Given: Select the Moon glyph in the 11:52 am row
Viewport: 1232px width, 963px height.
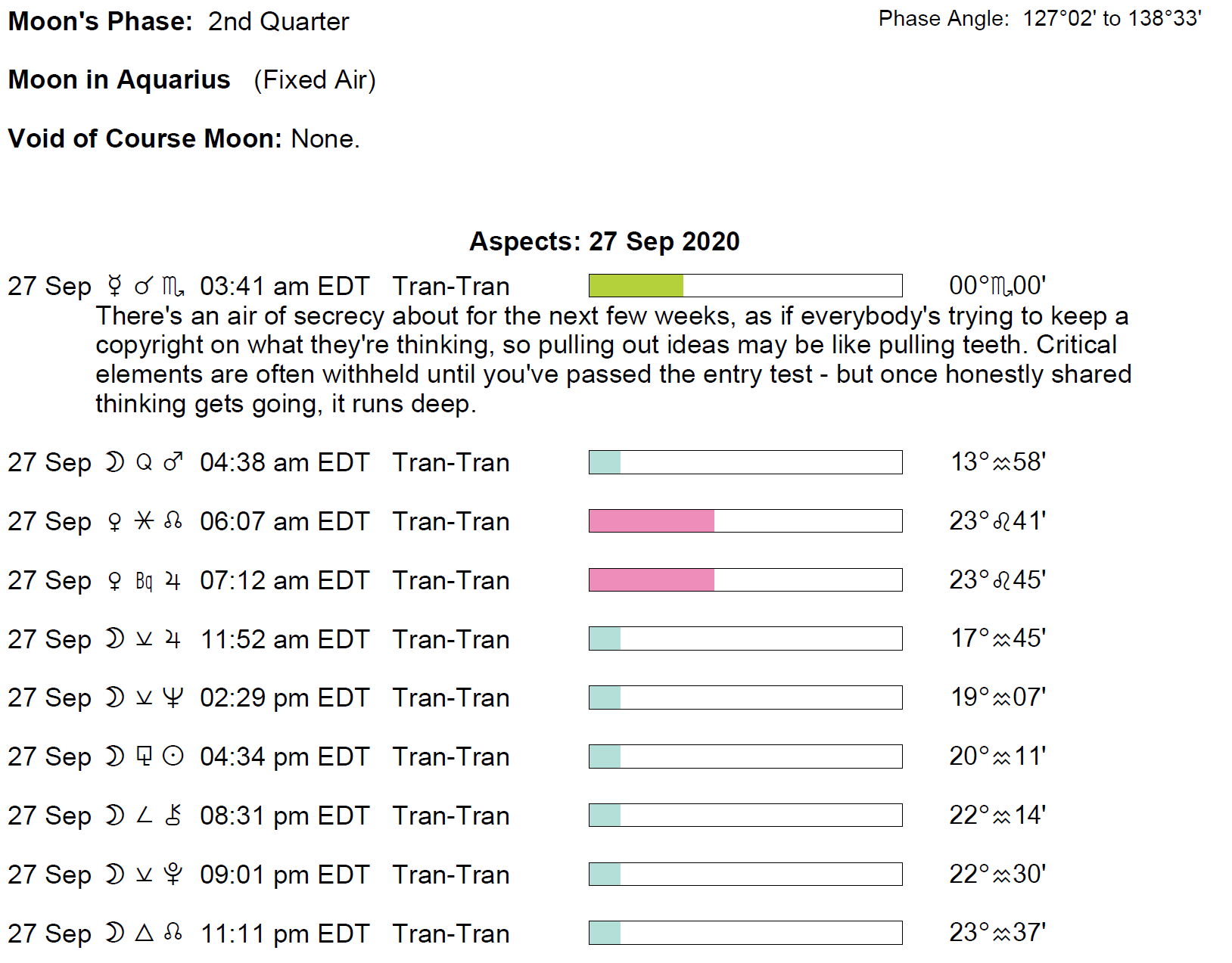Looking at the screenshot, I should (114, 639).
